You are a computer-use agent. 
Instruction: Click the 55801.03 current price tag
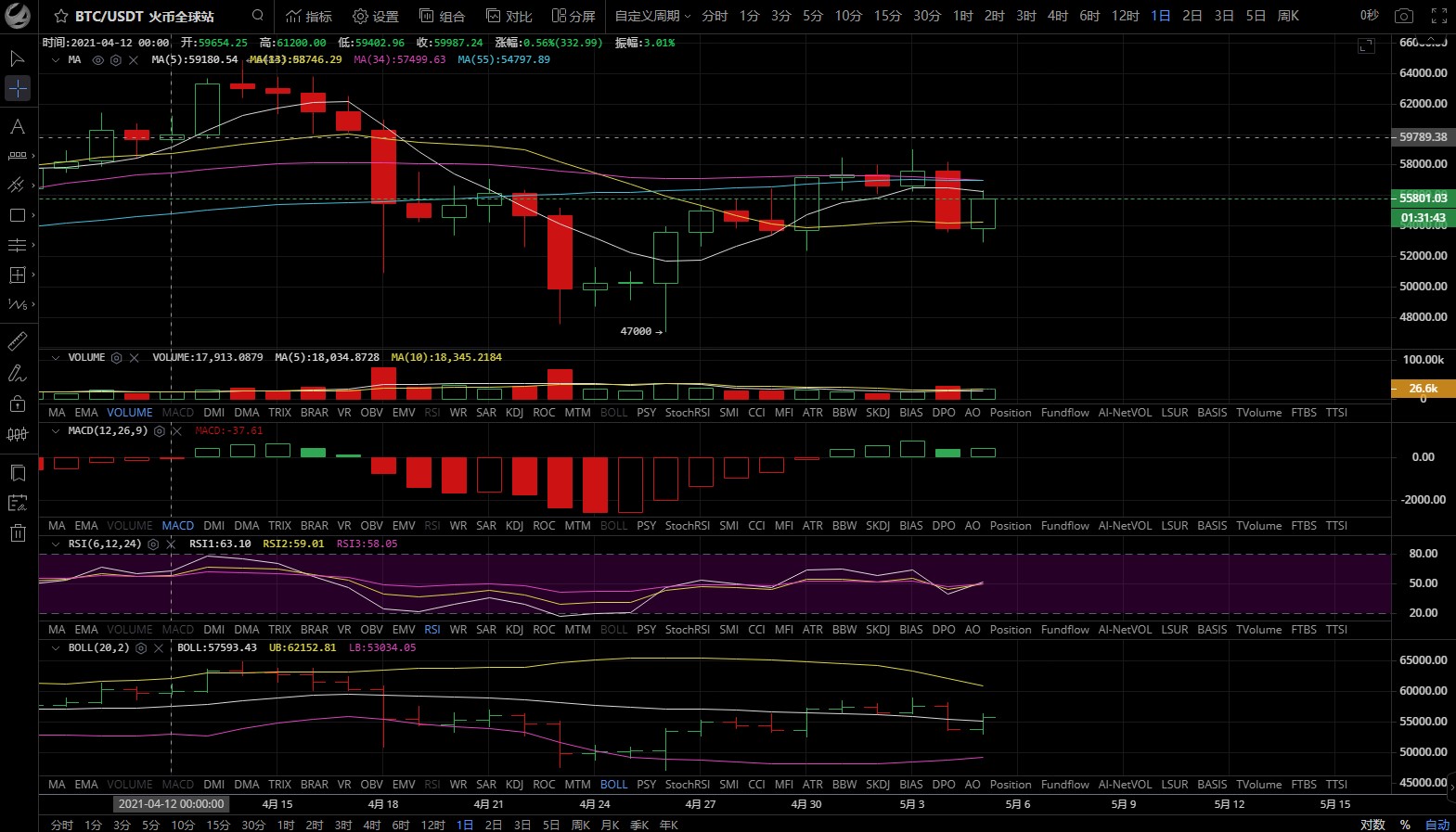(x=1424, y=198)
